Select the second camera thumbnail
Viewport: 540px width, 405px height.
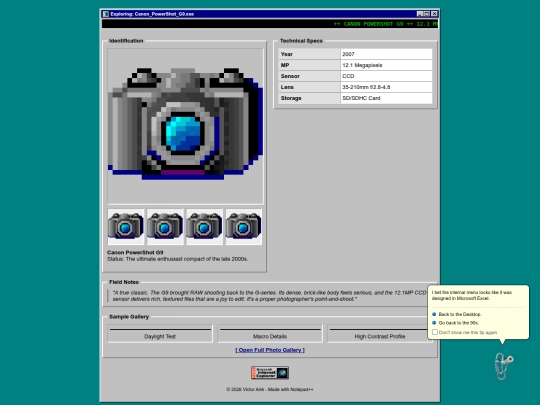pyautogui.click(x=165, y=227)
